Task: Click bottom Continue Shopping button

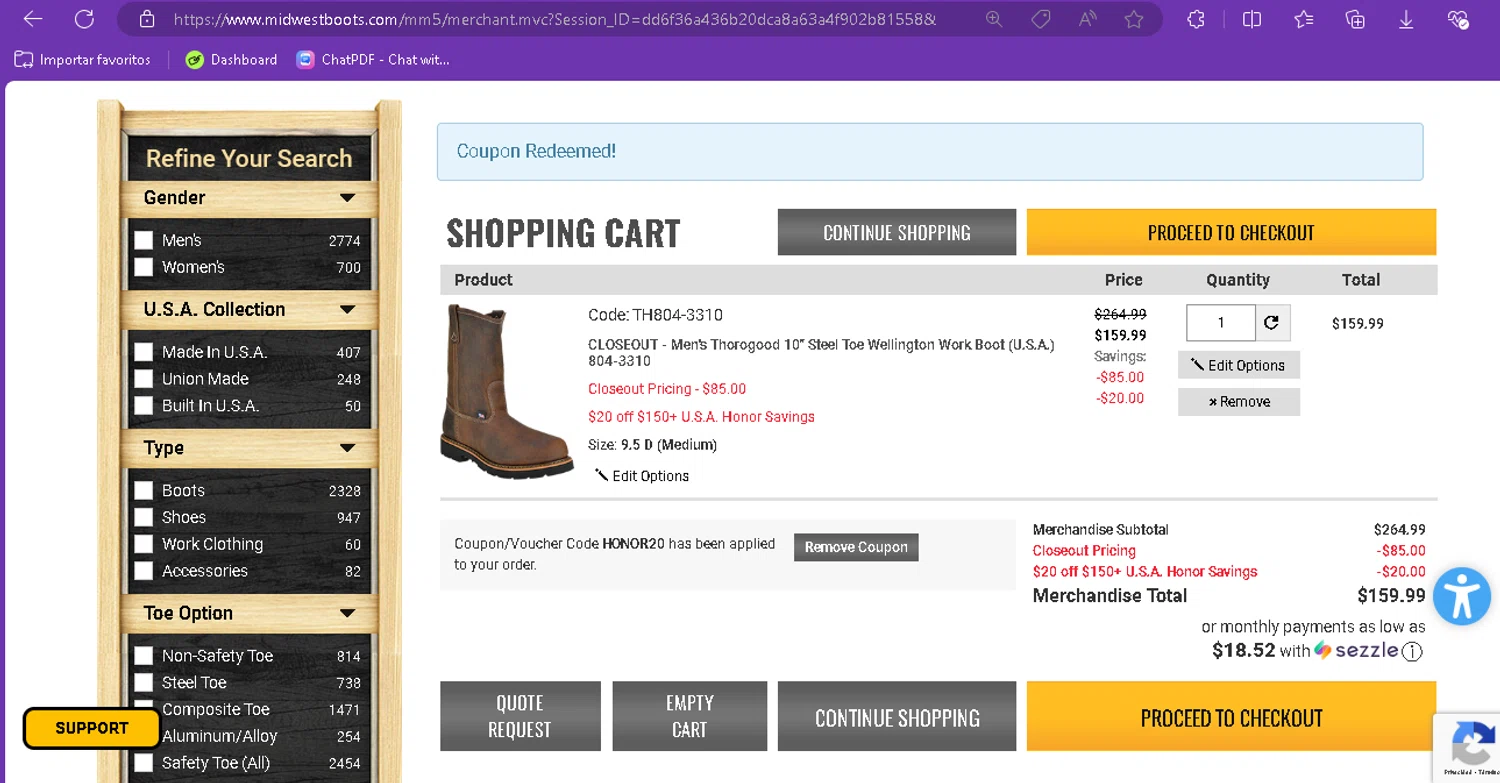Action: [x=897, y=717]
